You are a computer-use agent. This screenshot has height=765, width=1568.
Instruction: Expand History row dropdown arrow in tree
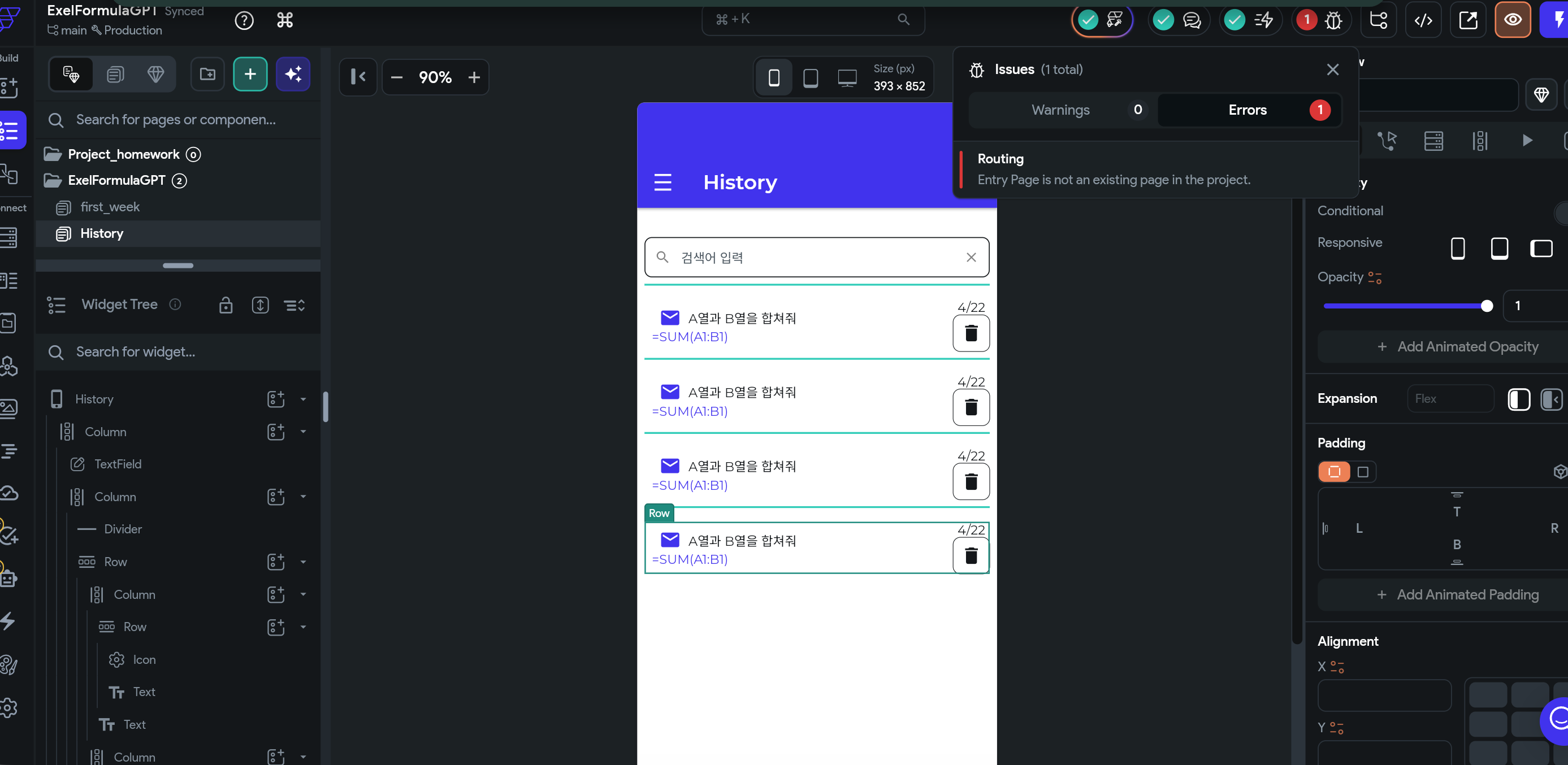303,399
